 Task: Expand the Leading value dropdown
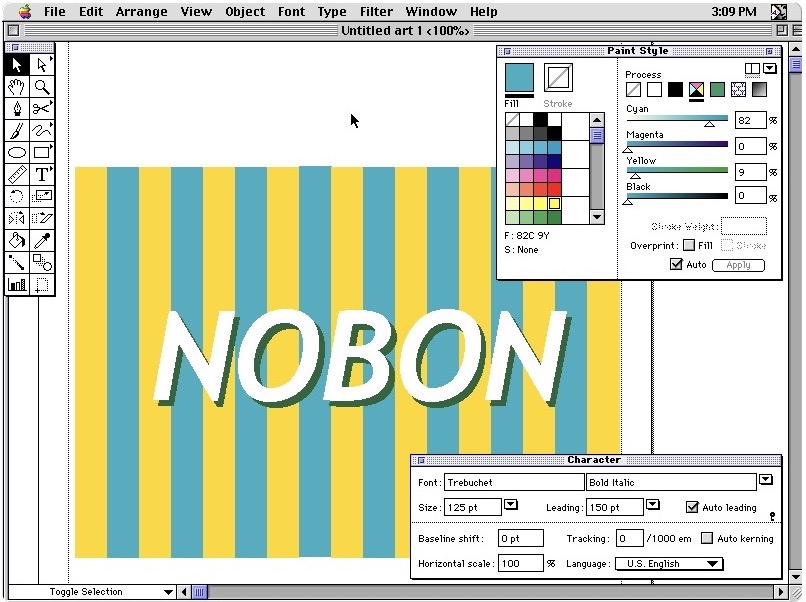[652, 506]
